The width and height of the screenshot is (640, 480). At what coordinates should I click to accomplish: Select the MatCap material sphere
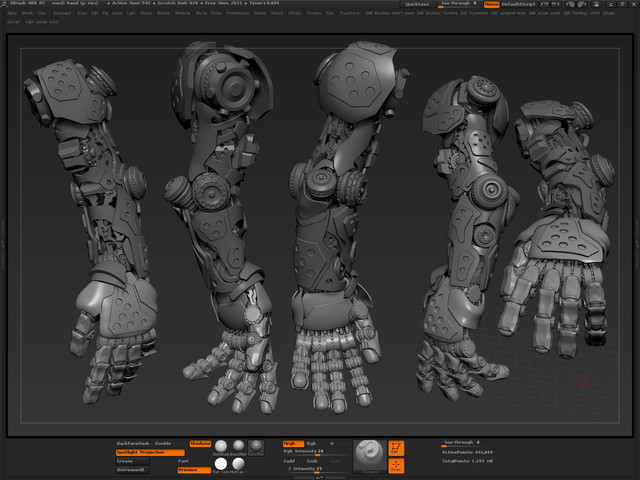[x=239, y=464]
